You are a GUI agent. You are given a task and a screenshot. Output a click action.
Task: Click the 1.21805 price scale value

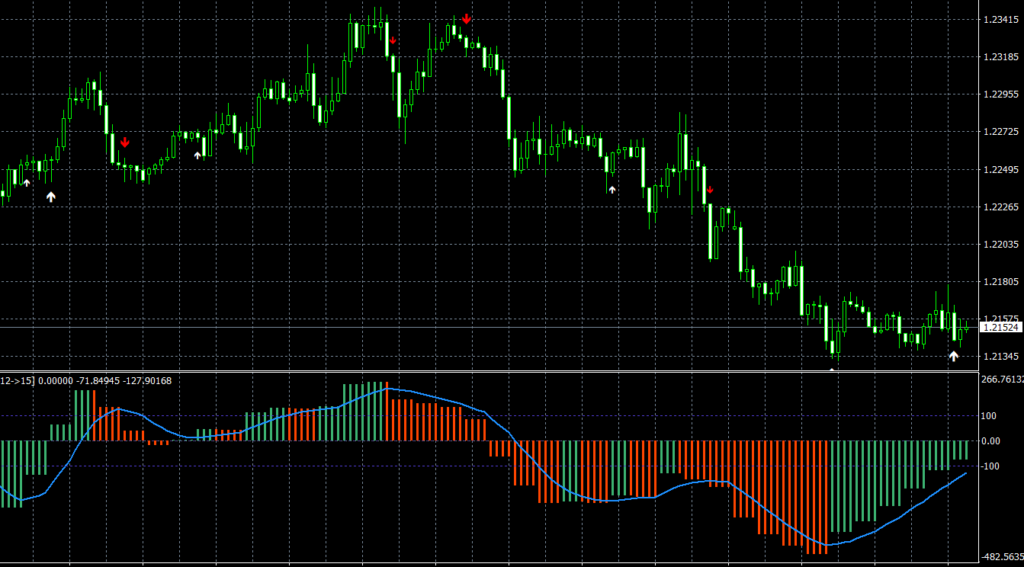(x=1002, y=282)
